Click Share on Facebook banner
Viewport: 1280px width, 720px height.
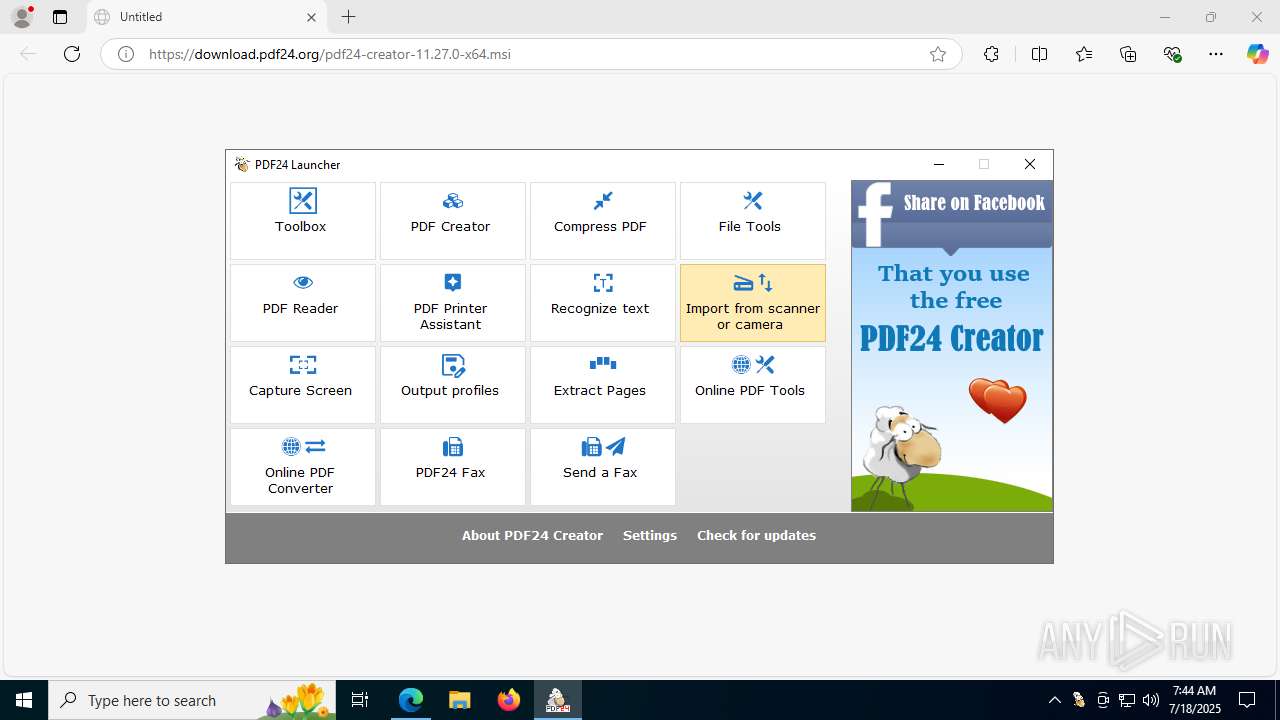[952, 213]
